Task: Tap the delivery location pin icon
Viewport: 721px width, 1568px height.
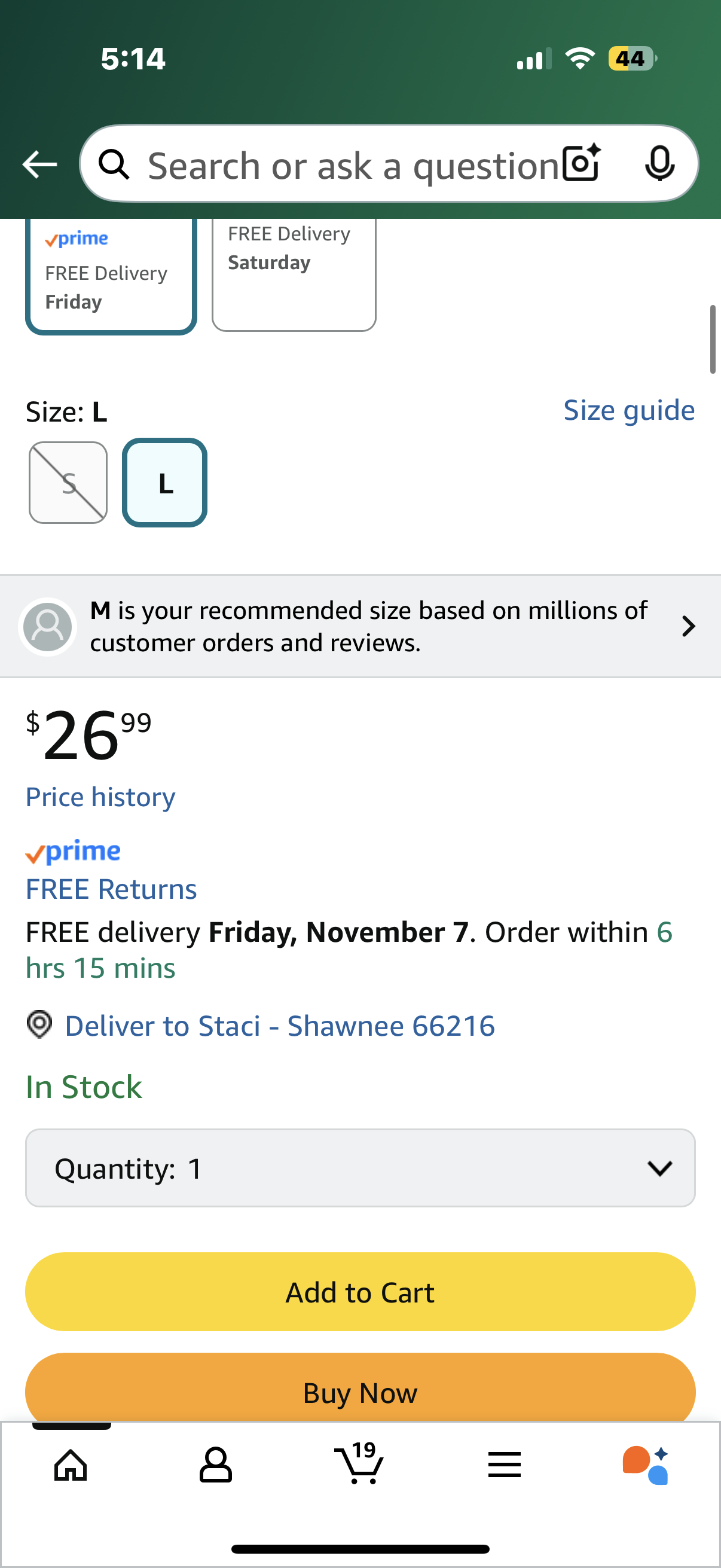Action: tap(39, 1024)
